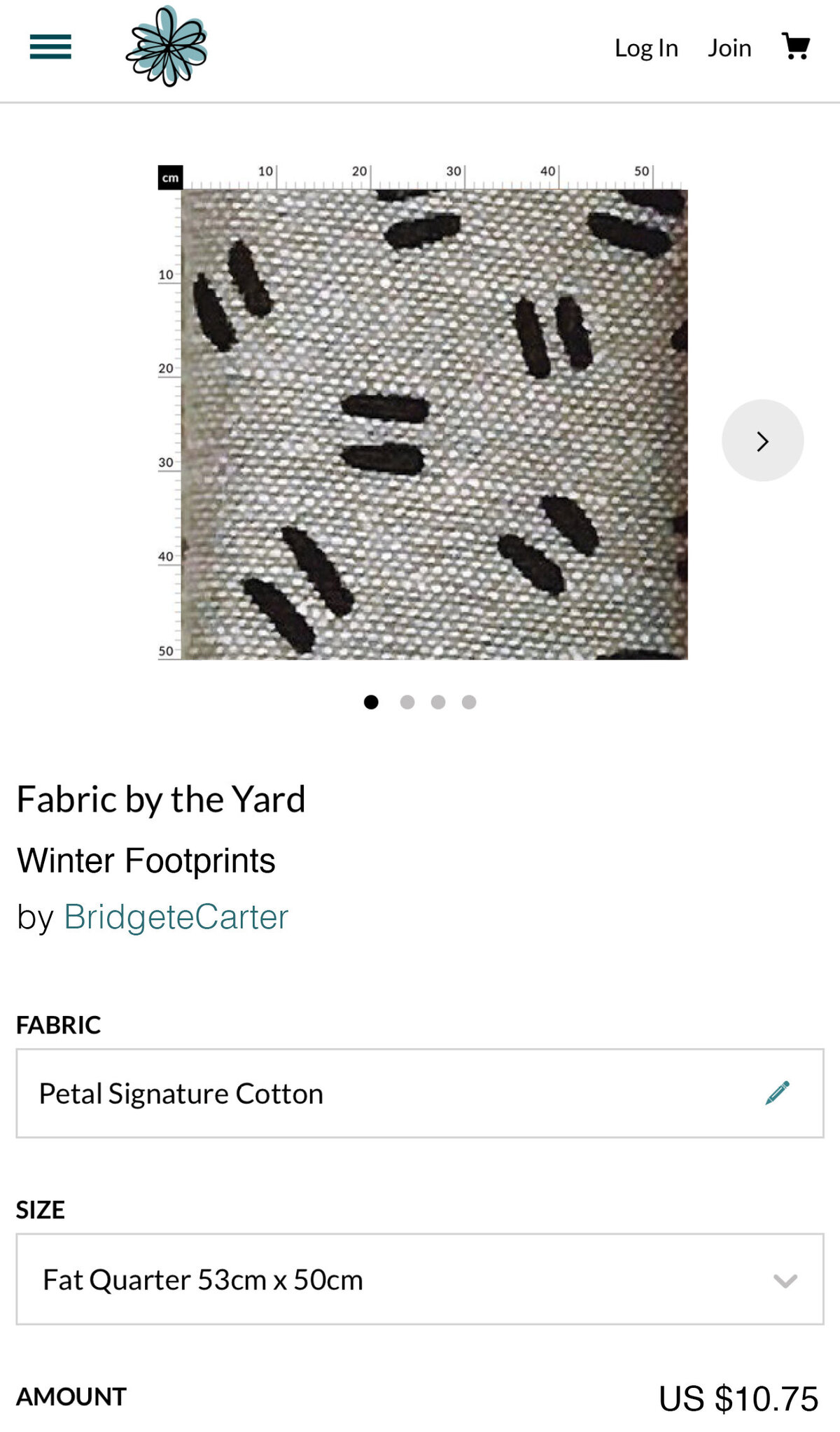Click the US $10.75 amount

tap(738, 1398)
